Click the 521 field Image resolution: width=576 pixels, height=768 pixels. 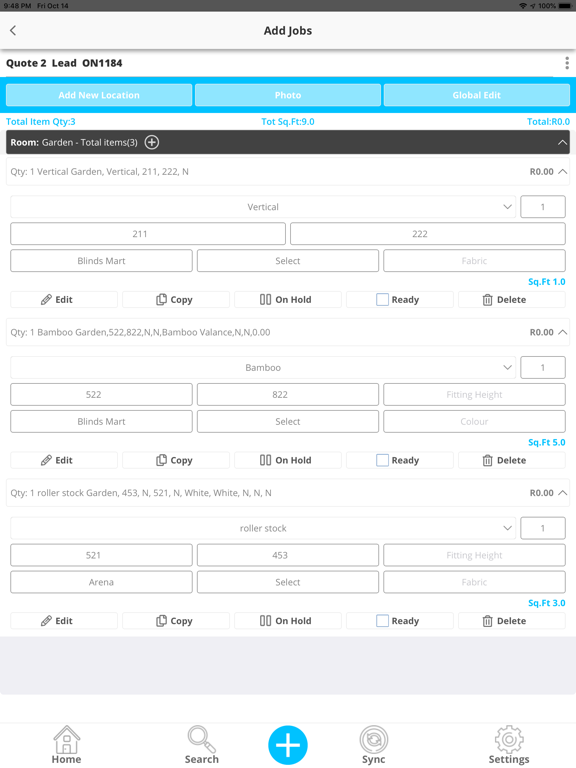pos(101,555)
